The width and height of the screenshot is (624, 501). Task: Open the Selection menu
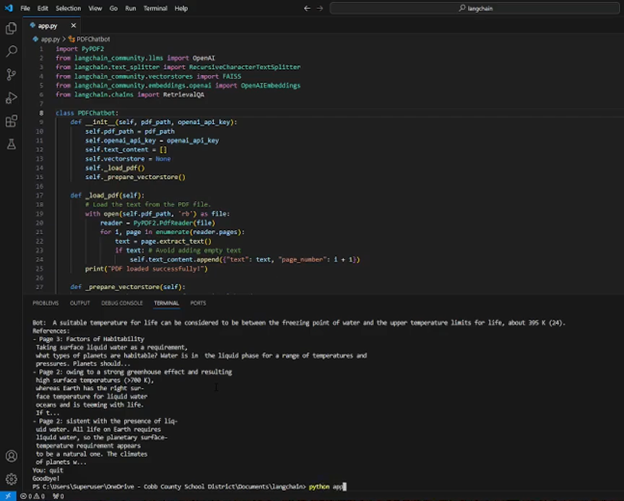click(68, 8)
